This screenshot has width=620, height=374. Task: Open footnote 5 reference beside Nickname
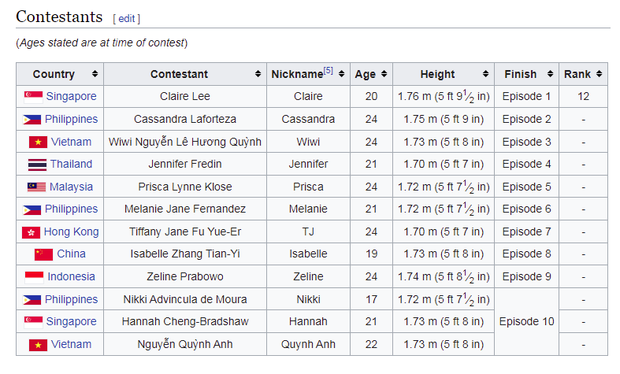[x=328, y=70]
